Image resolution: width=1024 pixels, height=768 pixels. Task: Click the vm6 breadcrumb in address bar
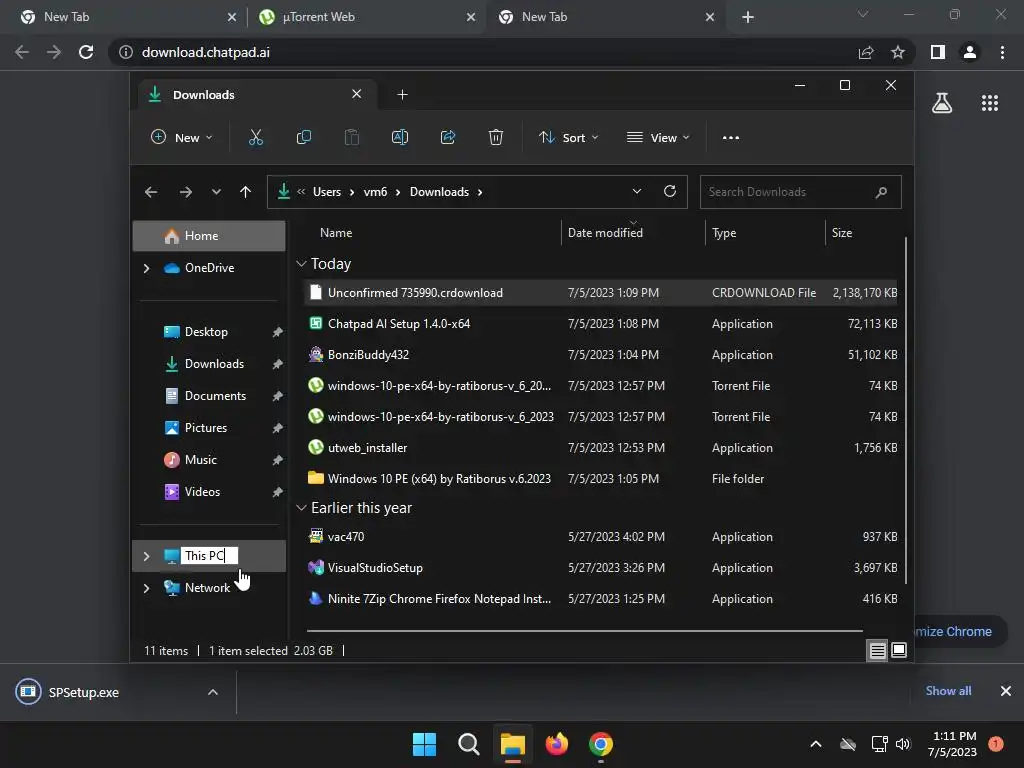click(x=376, y=192)
